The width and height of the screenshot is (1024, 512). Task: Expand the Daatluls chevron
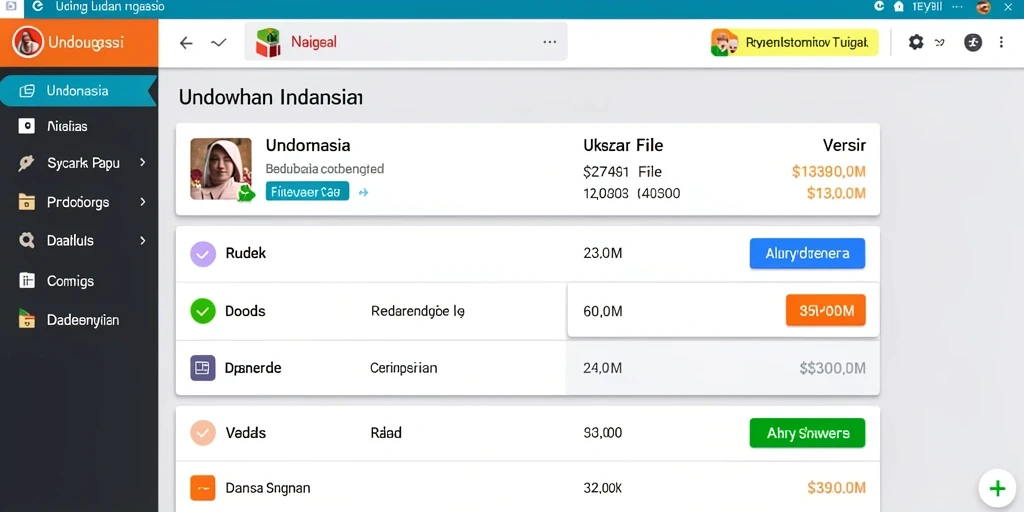(142, 240)
